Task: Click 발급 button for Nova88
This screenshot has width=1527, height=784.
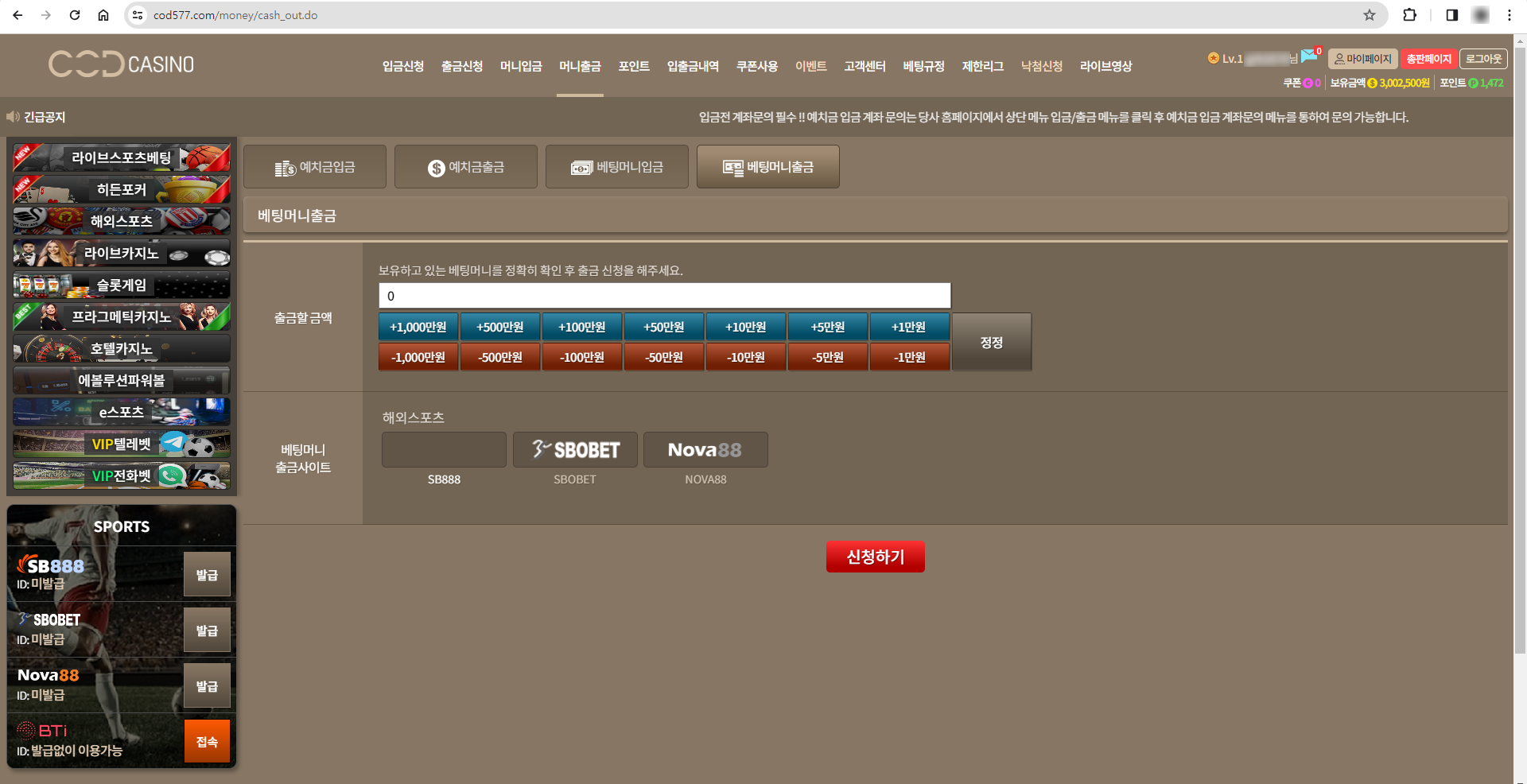Action: tap(208, 685)
